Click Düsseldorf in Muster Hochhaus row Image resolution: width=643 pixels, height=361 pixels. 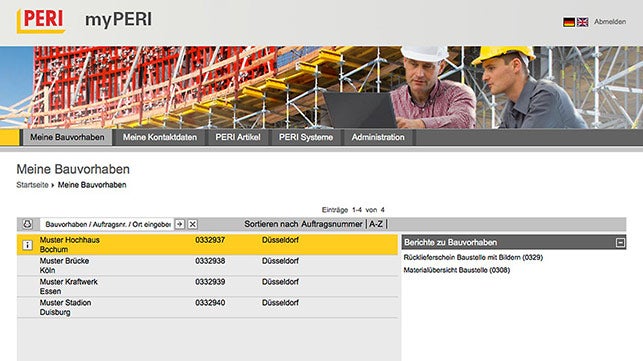pyautogui.click(x=280, y=240)
